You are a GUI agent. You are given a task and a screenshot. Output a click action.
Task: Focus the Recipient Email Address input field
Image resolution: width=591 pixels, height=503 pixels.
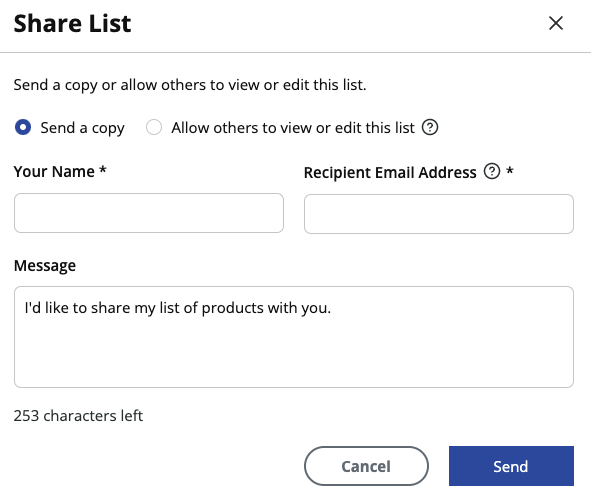click(439, 214)
